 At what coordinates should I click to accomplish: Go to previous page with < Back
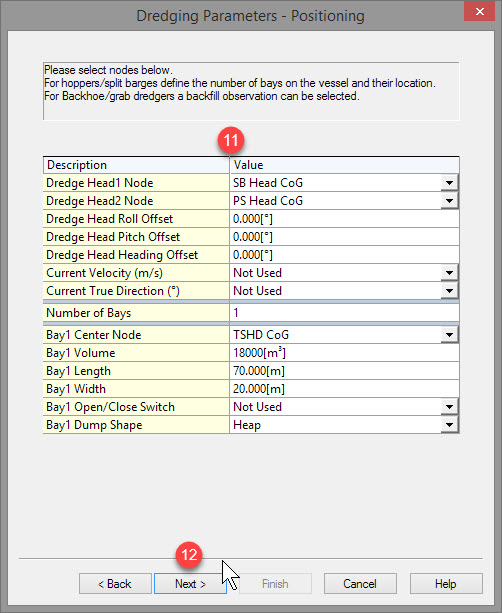(x=115, y=584)
